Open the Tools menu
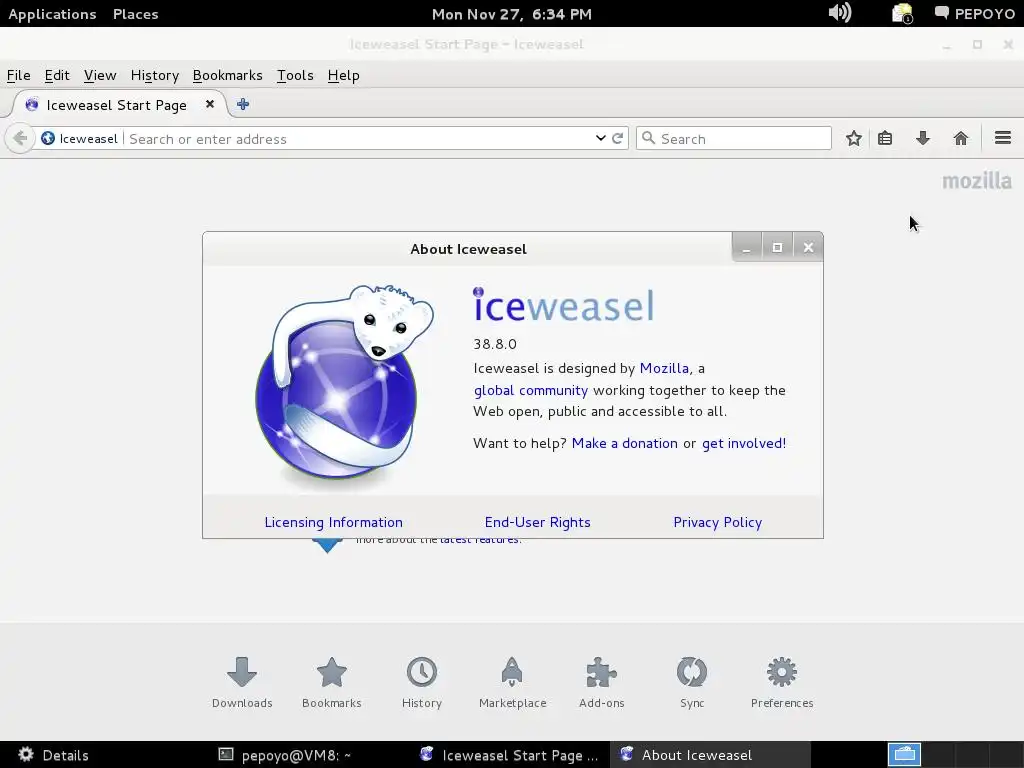This screenshot has height=768, width=1024. [x=295, y=75]
